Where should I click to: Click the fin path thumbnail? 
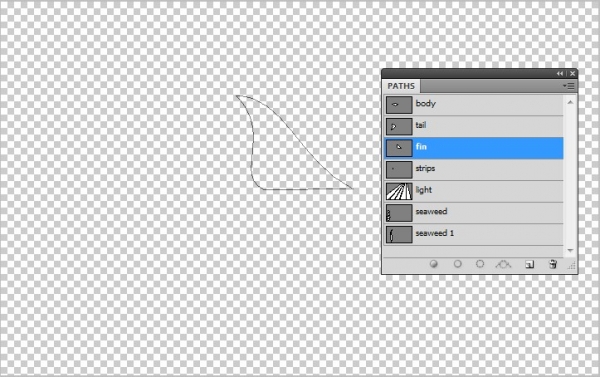click(399, 148)
